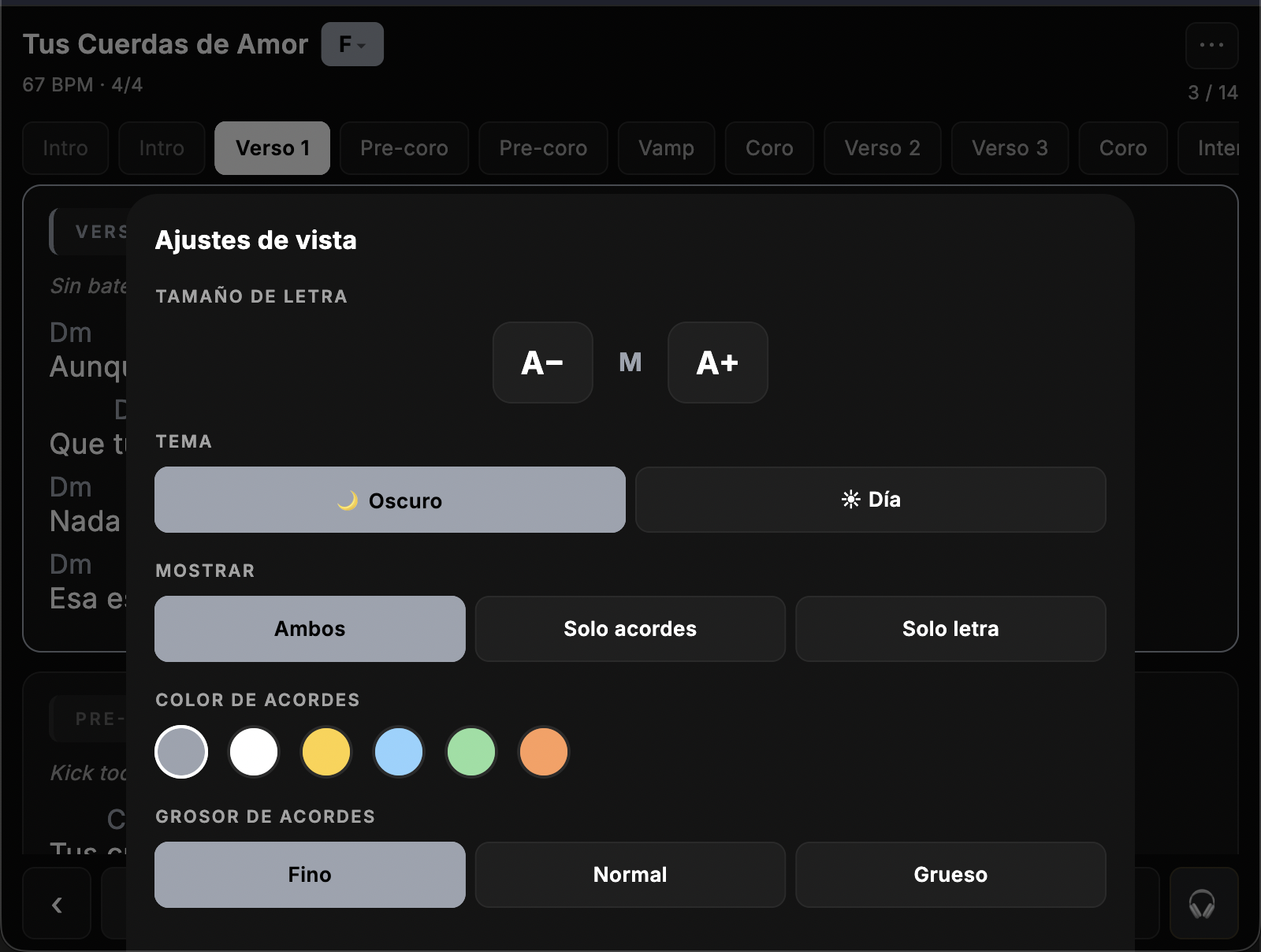Go back with the left chevron button
This screenshot has width=1261, height=952.
pos(57,903)
